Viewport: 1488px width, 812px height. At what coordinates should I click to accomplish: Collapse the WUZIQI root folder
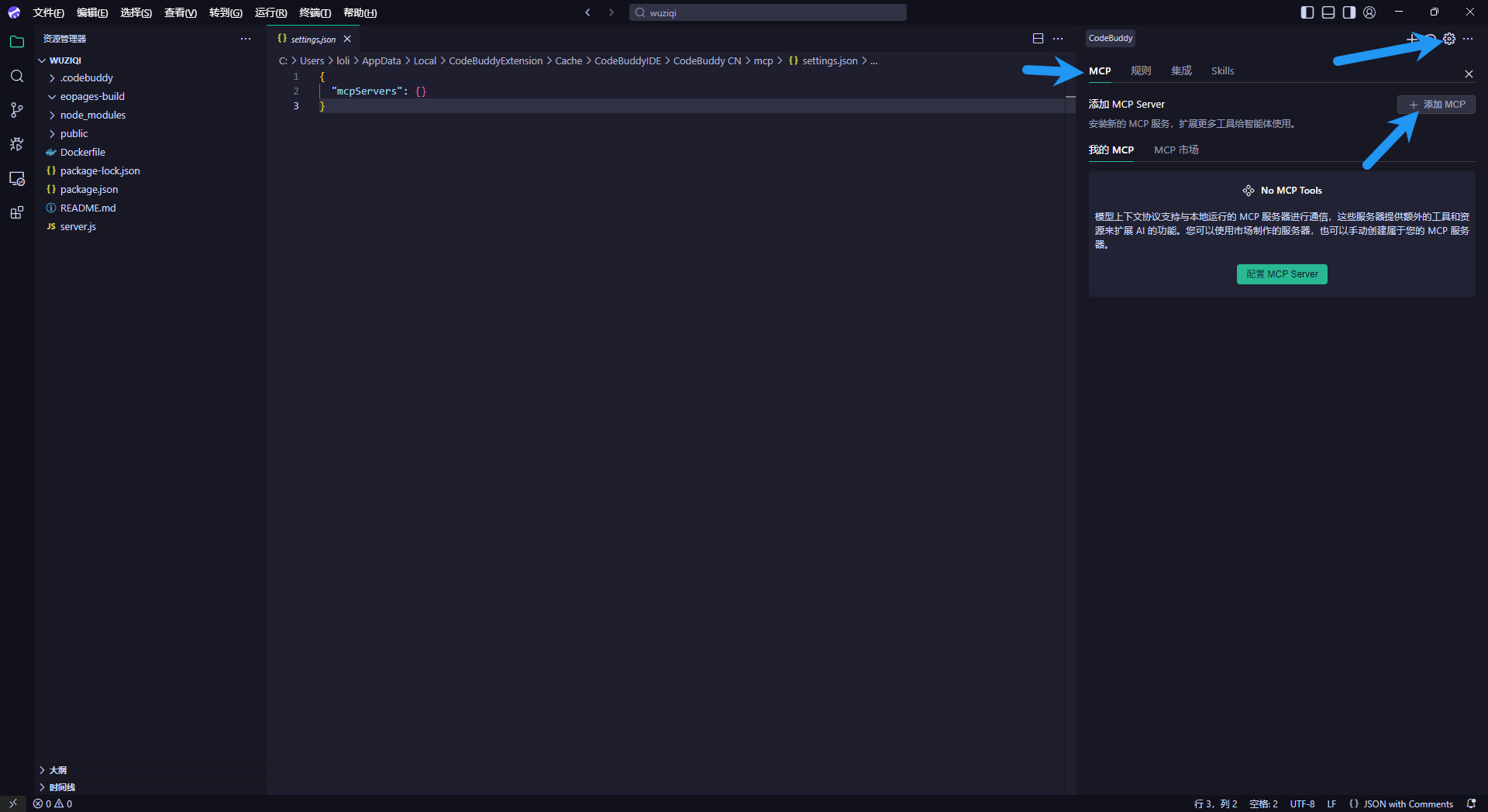[65, 60]
